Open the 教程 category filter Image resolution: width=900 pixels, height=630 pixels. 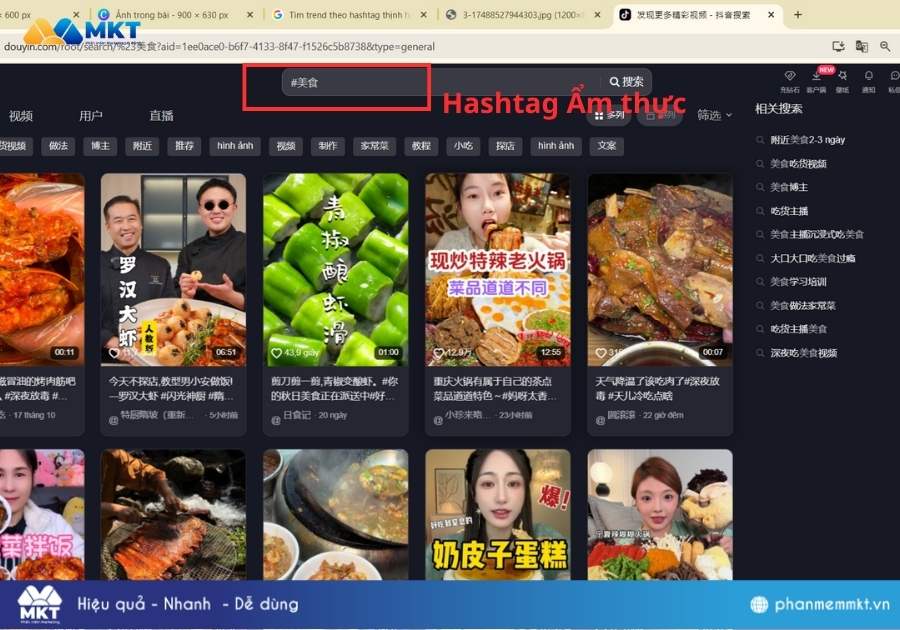click(x=420, y=146)
